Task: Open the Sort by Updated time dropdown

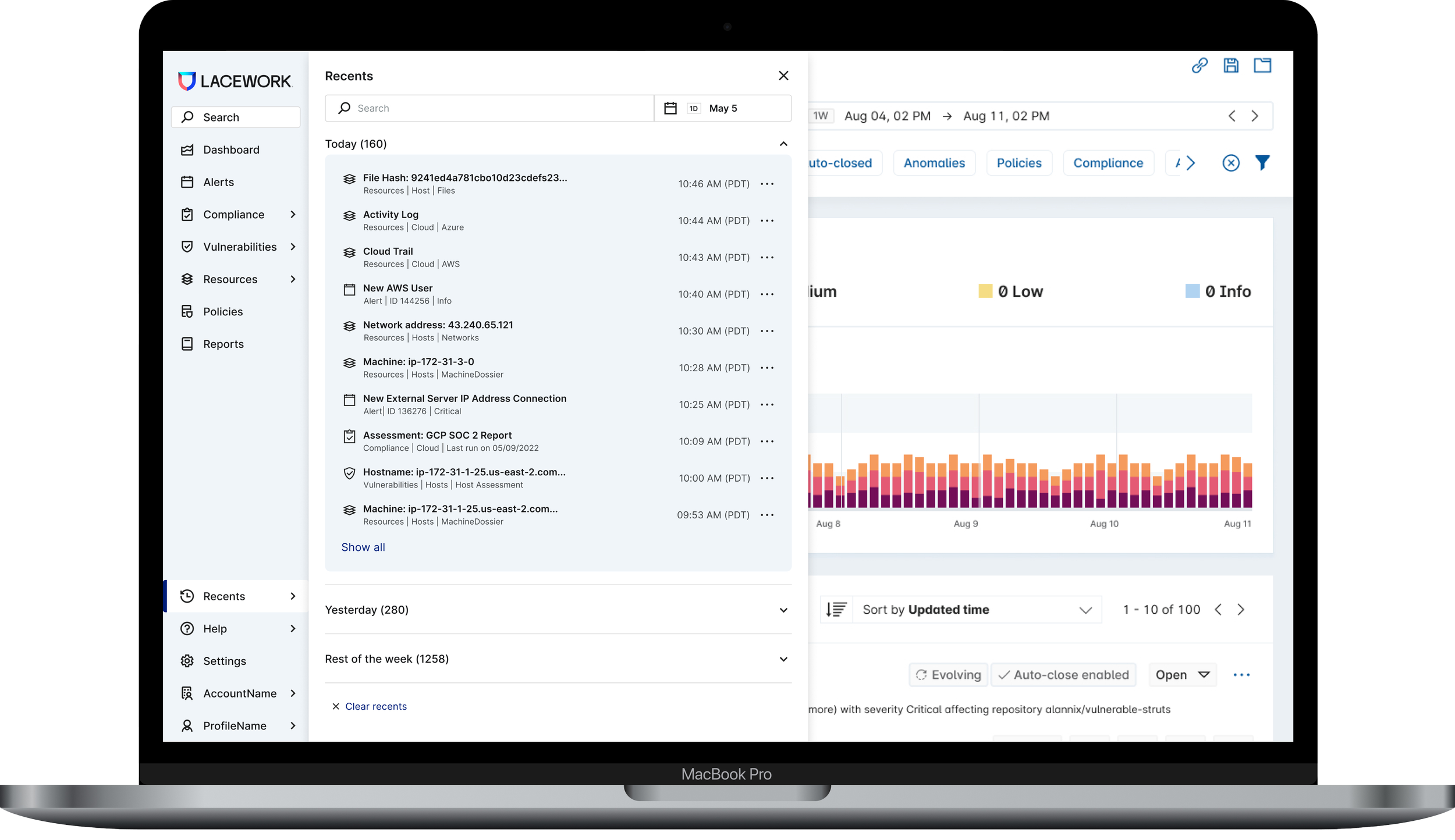Action: [977, 610]
